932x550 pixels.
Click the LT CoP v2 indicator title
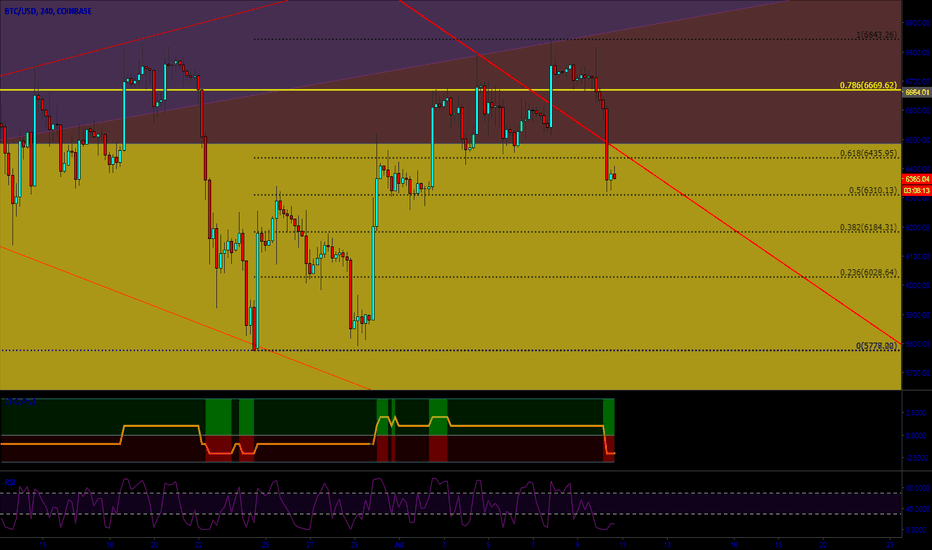[x=20, y=402]
